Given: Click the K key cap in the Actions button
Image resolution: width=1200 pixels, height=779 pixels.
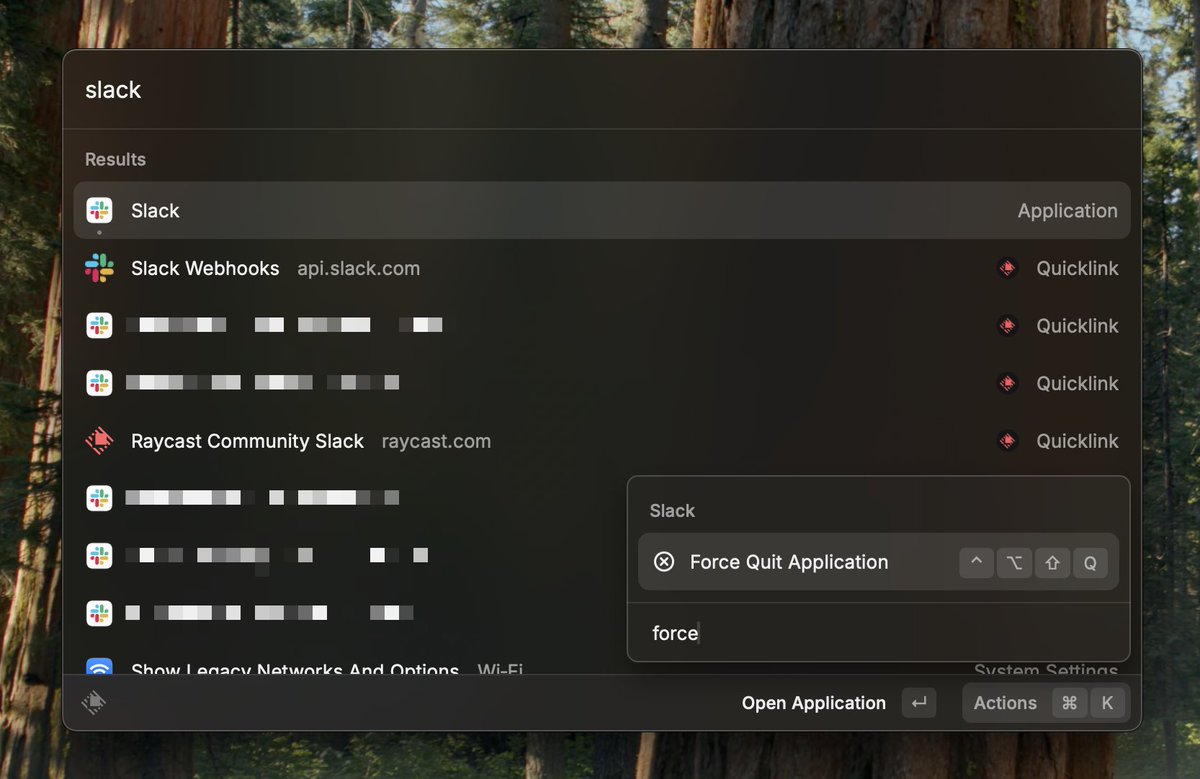Looking at the screenshot, I should 1107,703.
